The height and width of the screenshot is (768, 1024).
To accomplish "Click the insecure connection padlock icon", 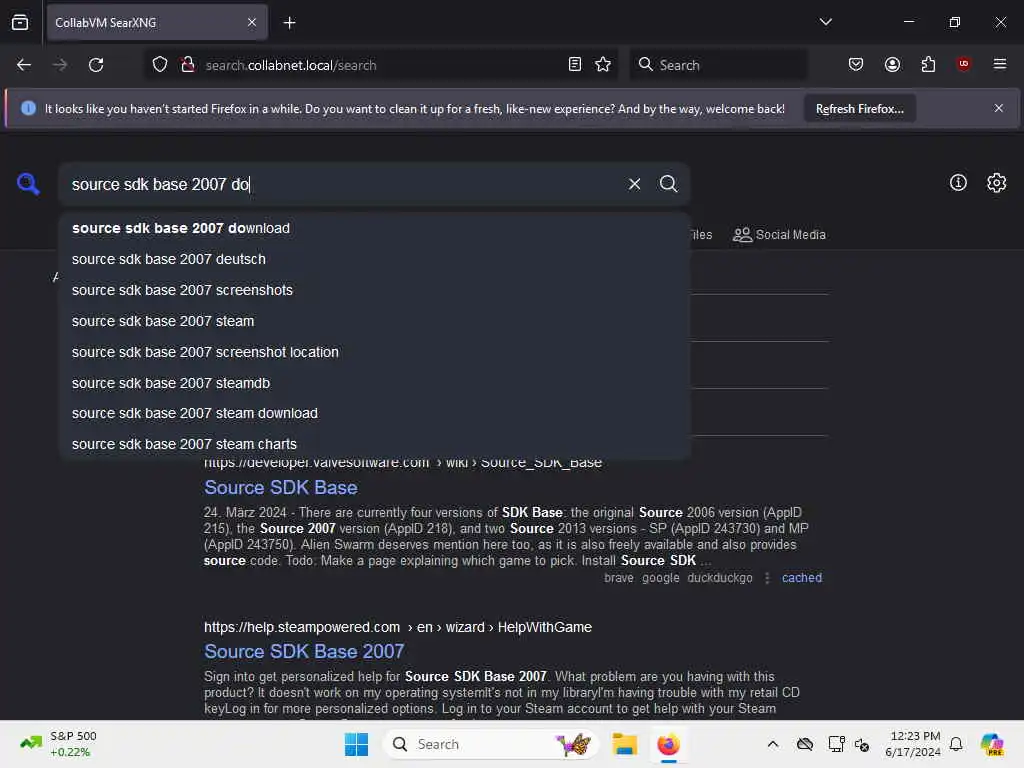I will click(188, 65).
